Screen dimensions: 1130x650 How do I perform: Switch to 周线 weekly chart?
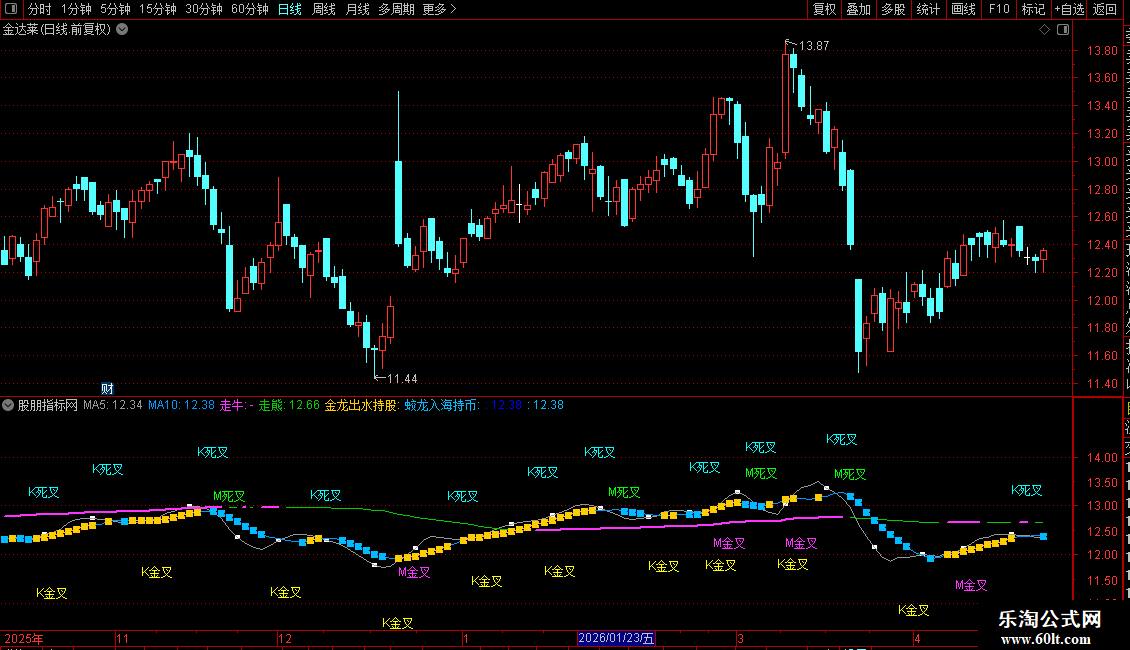pyautogui.click(x=324, y=9)
